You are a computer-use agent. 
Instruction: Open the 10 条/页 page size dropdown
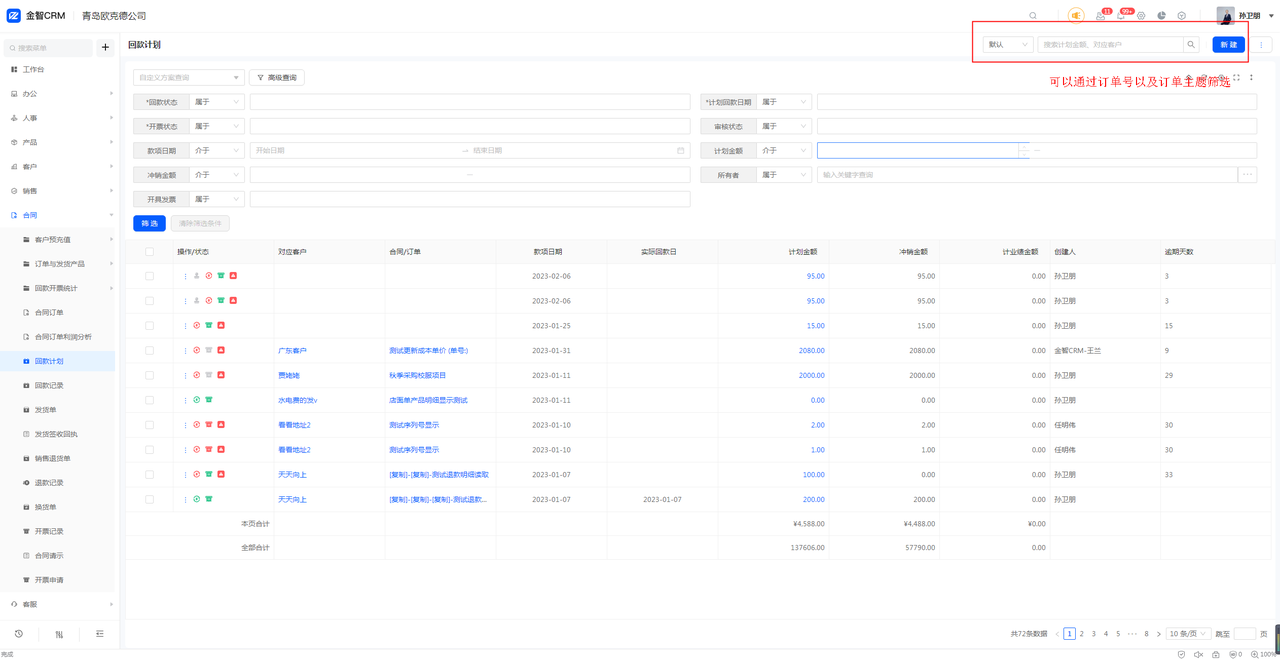tap(1189, 634)
